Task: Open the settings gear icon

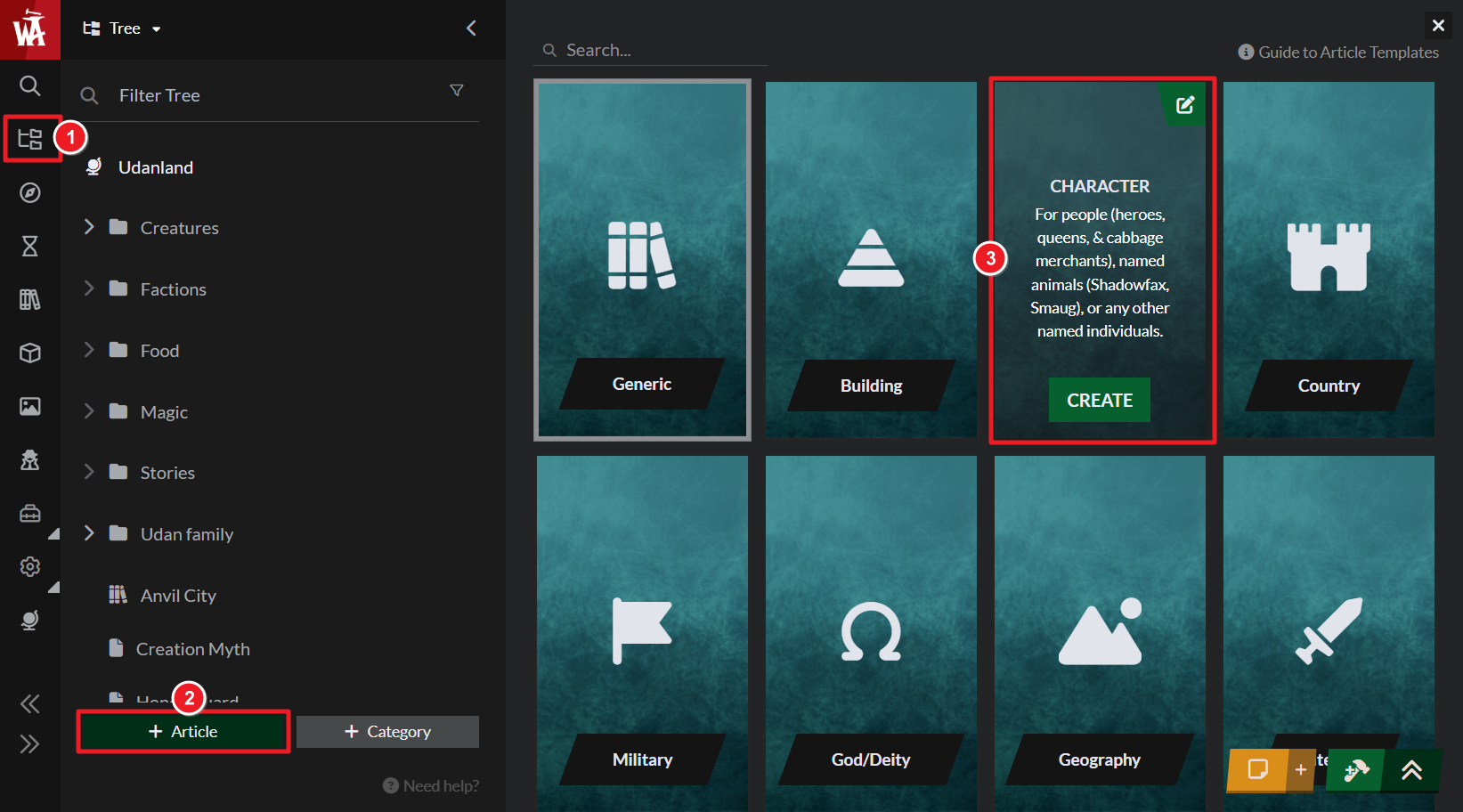Action: click(29, 567)
